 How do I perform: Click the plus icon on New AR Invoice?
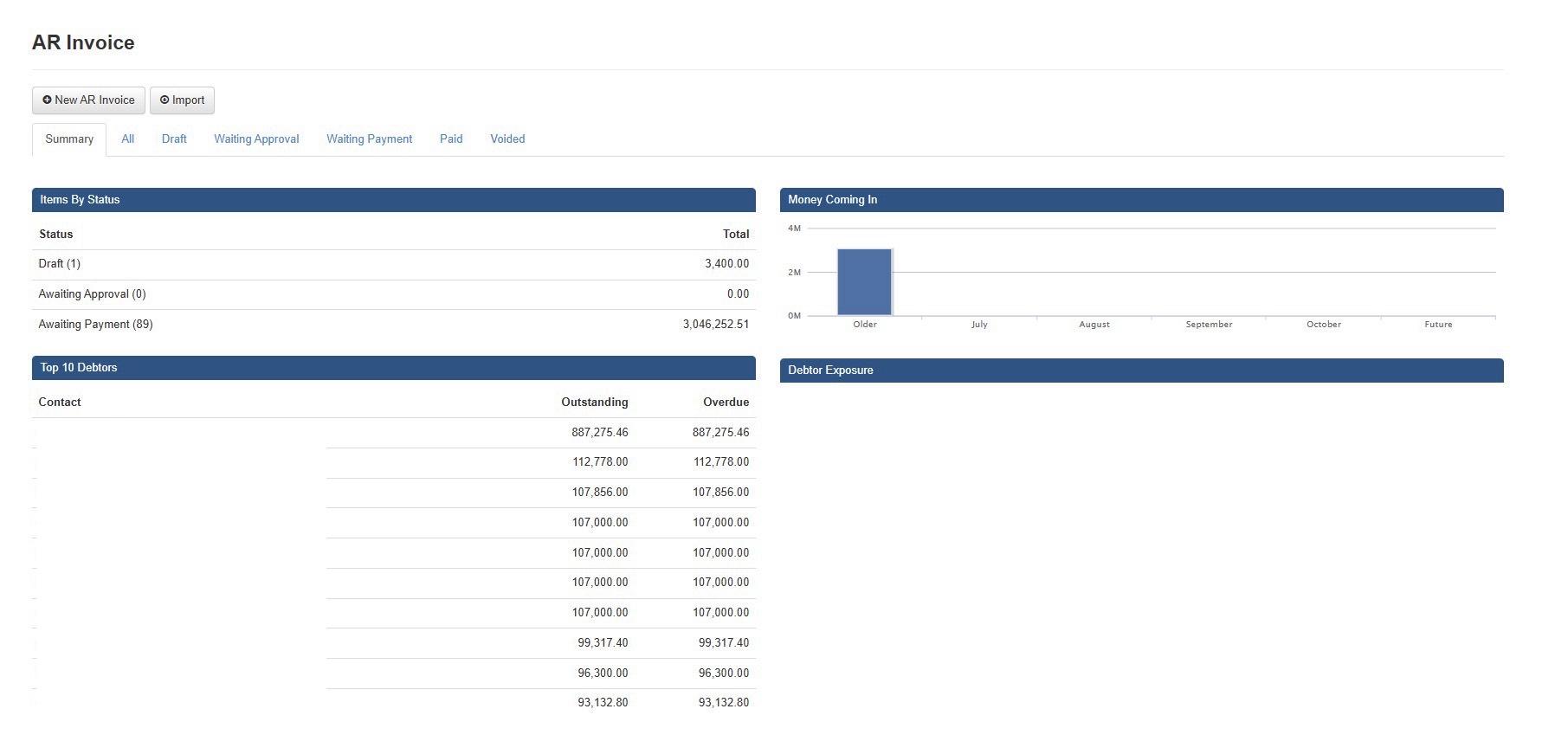tap(47, 100)
